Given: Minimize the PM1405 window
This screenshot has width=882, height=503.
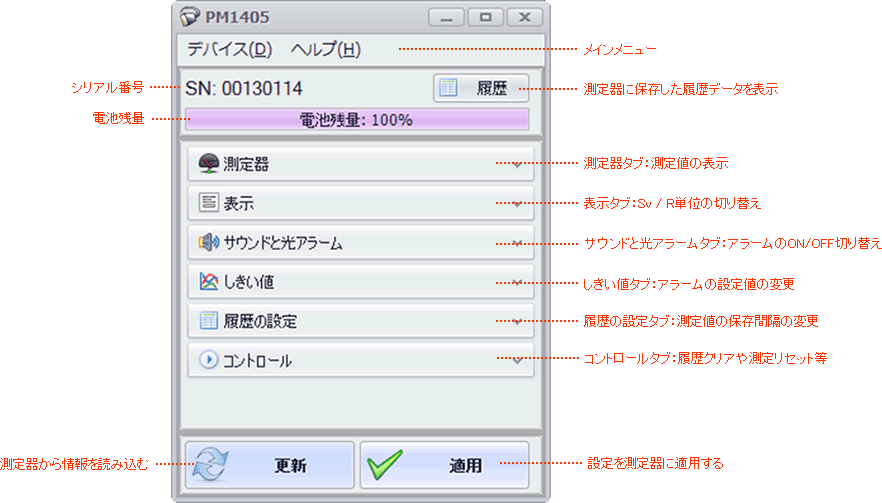Looking at the screenshot, I should click(x=446, y=17).
